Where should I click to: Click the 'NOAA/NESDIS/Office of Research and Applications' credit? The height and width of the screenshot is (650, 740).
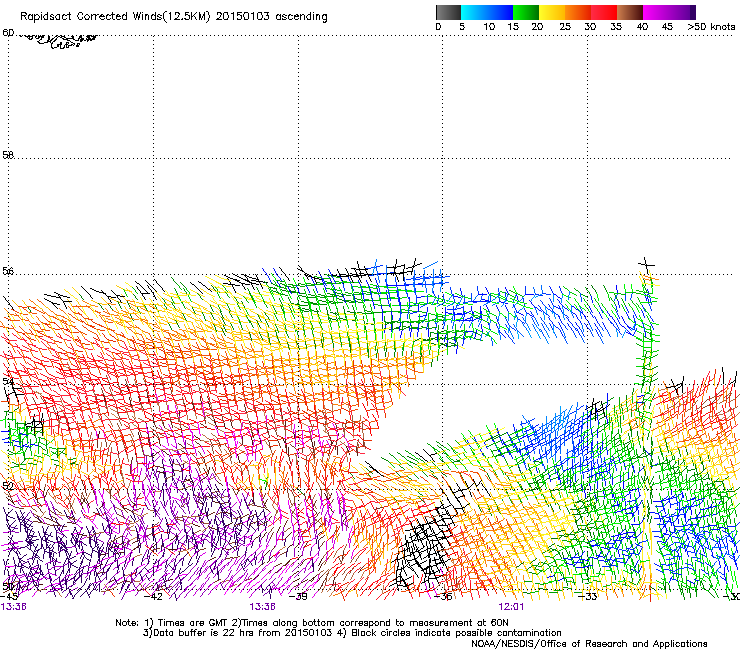click(589, 644)
